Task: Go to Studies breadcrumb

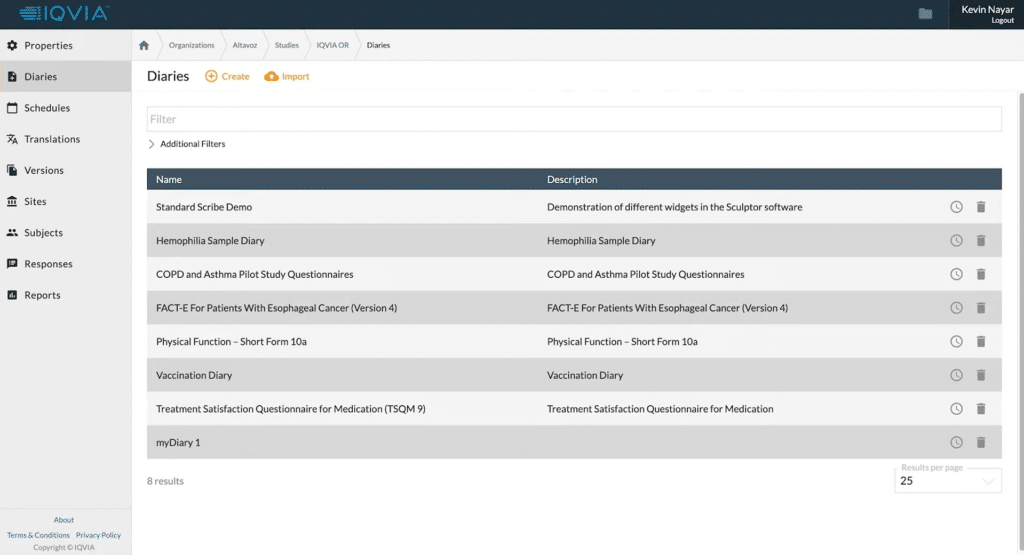Action: [287, 45]
